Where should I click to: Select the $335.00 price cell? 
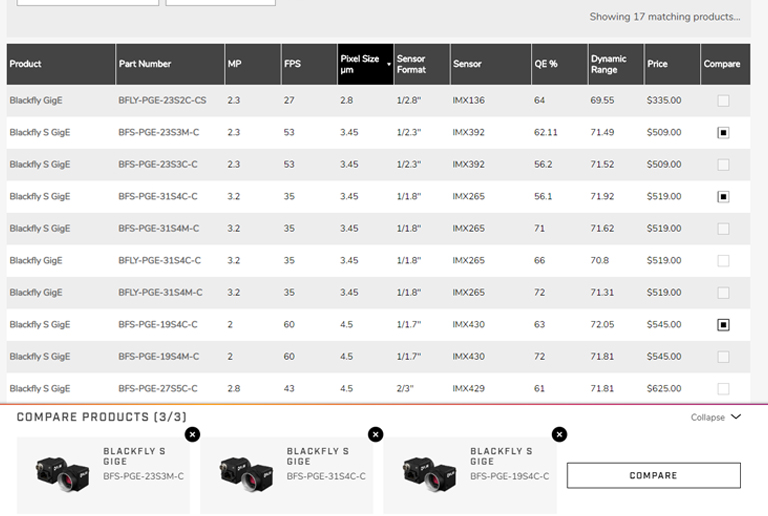(x=664, y=100)
